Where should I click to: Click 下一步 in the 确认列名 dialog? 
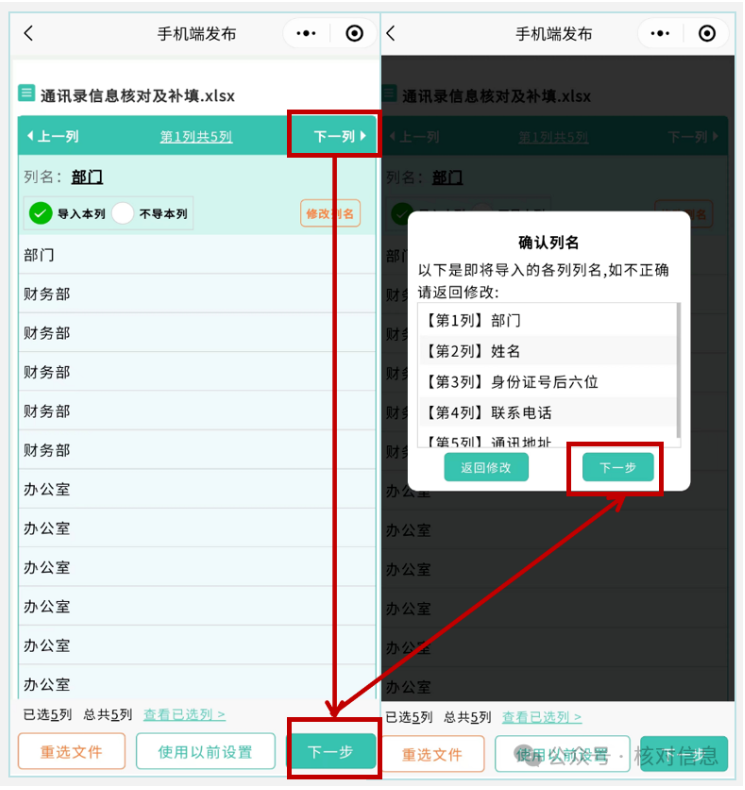618,467
